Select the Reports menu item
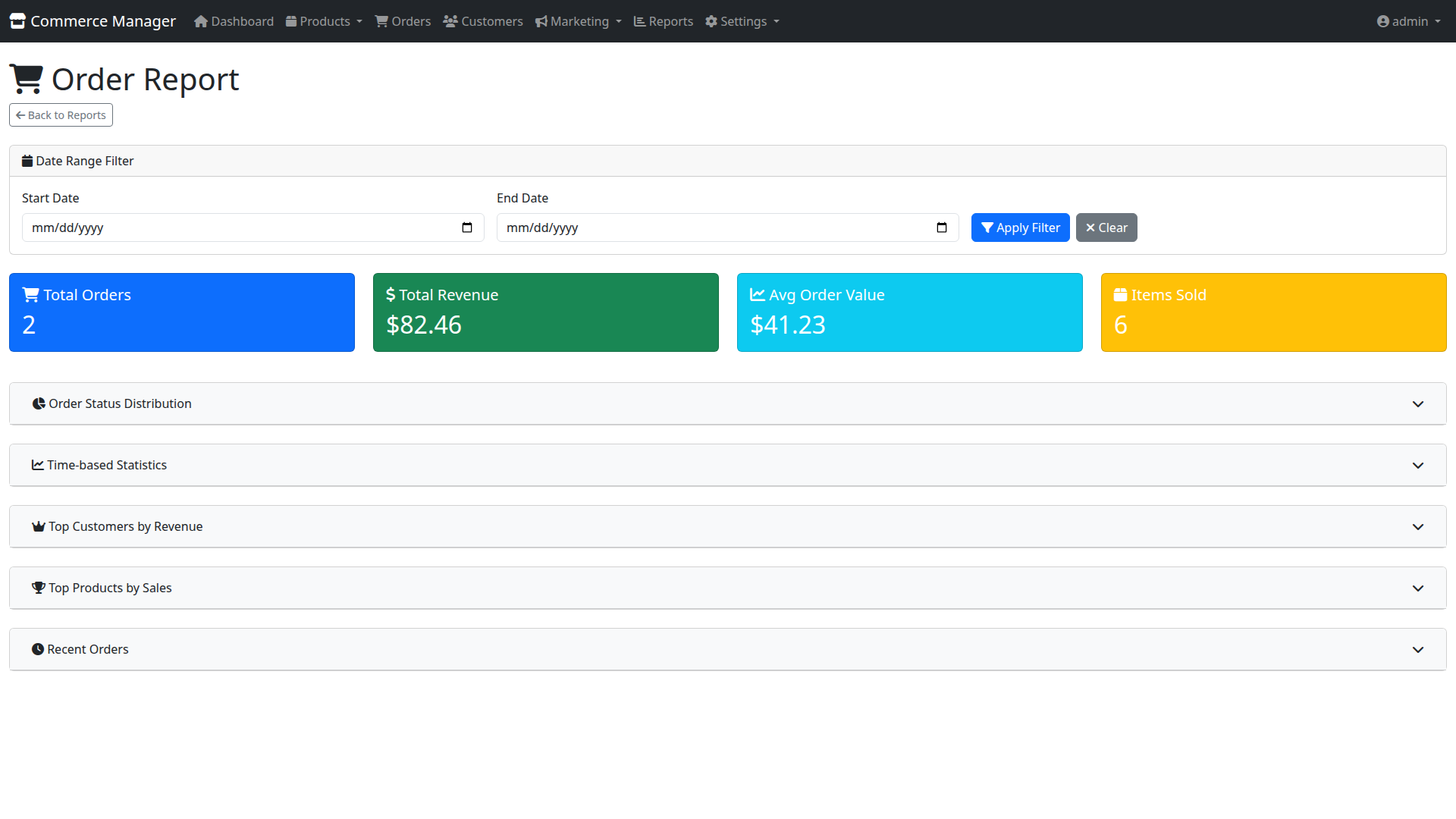 (663, 21)
